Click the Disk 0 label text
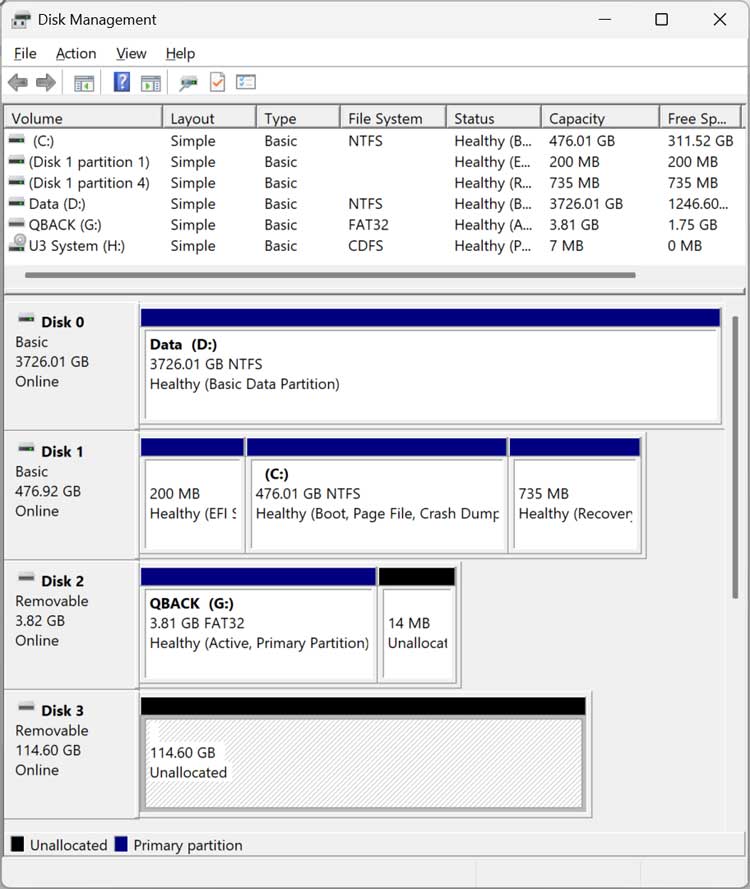Image resolution: width=750 pixels, height=889 pixels. 62,322
